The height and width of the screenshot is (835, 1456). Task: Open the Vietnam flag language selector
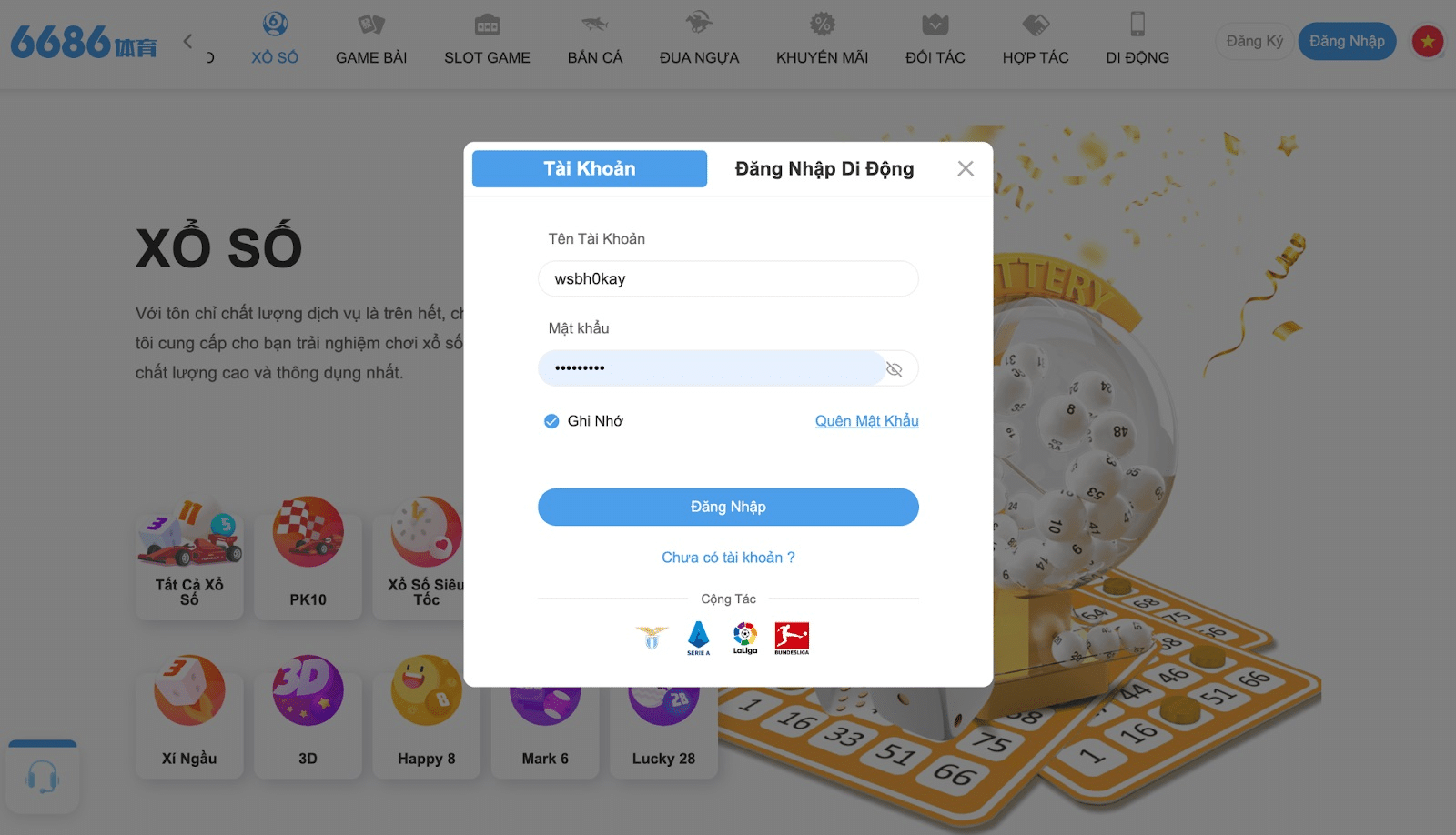(x=1427, y=41)
